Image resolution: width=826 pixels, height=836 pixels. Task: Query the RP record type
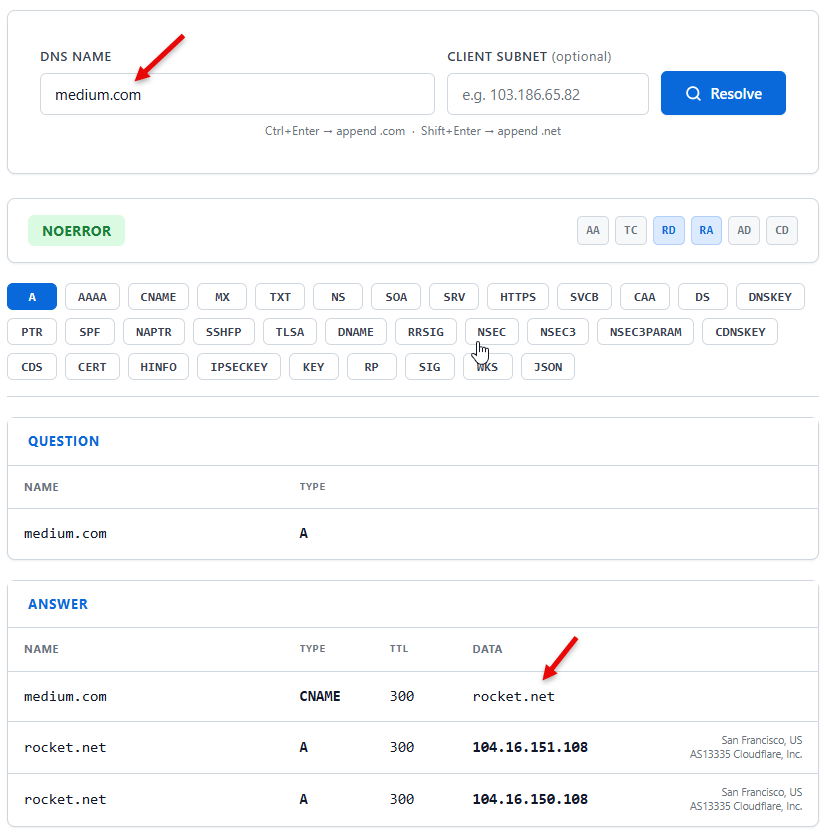pyautogui.click(x=372, y=367)
